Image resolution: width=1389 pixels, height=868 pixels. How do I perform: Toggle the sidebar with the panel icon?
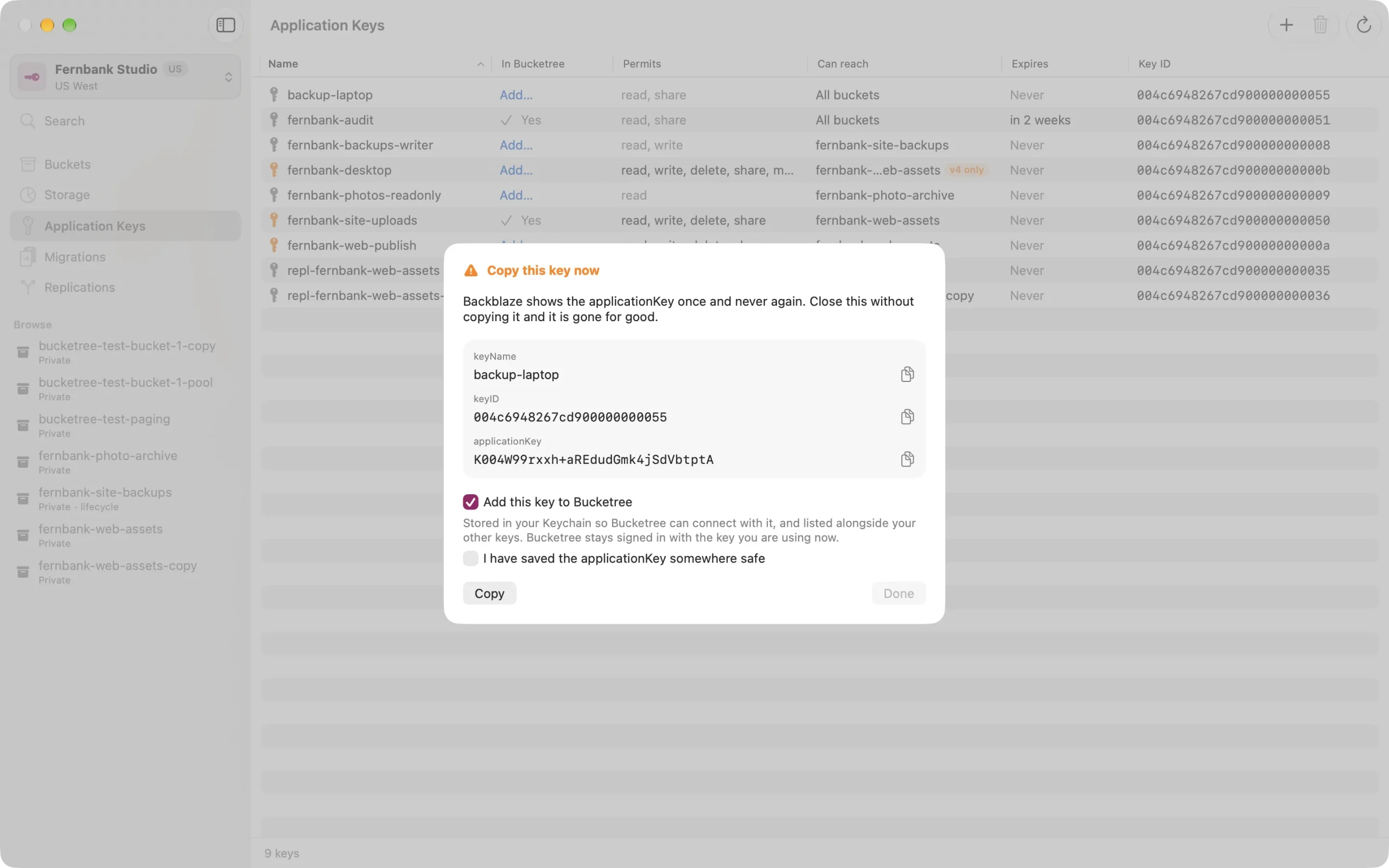tap(226, 25)
